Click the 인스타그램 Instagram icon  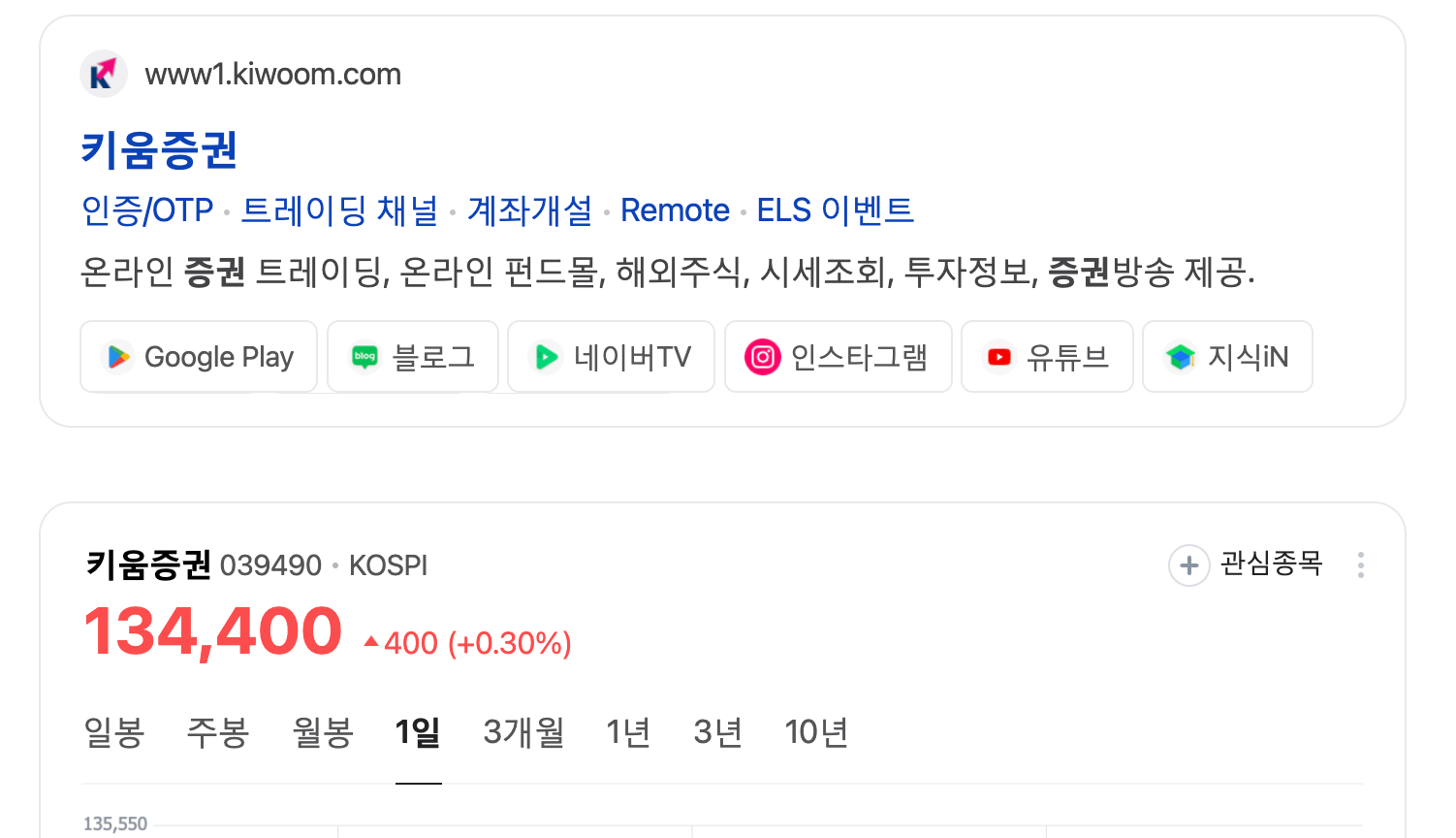[763, 356]
